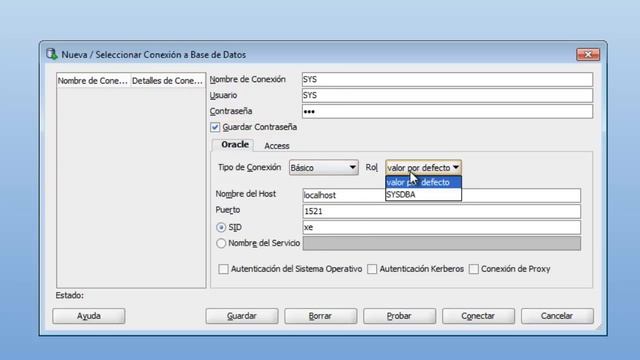
Task: Click the Ayuda button
Action: coord(89,316)
